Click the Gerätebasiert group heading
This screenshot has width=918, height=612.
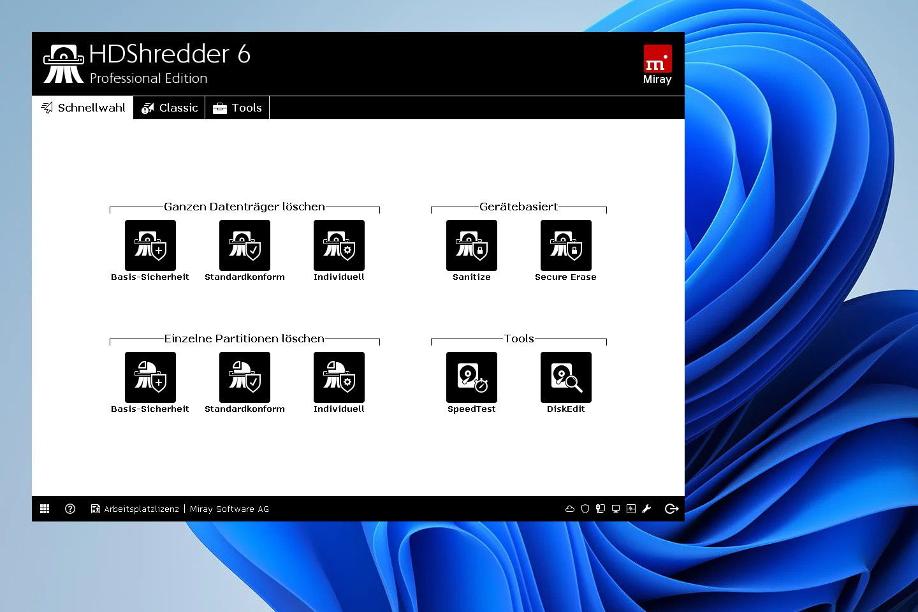point(519,207)
